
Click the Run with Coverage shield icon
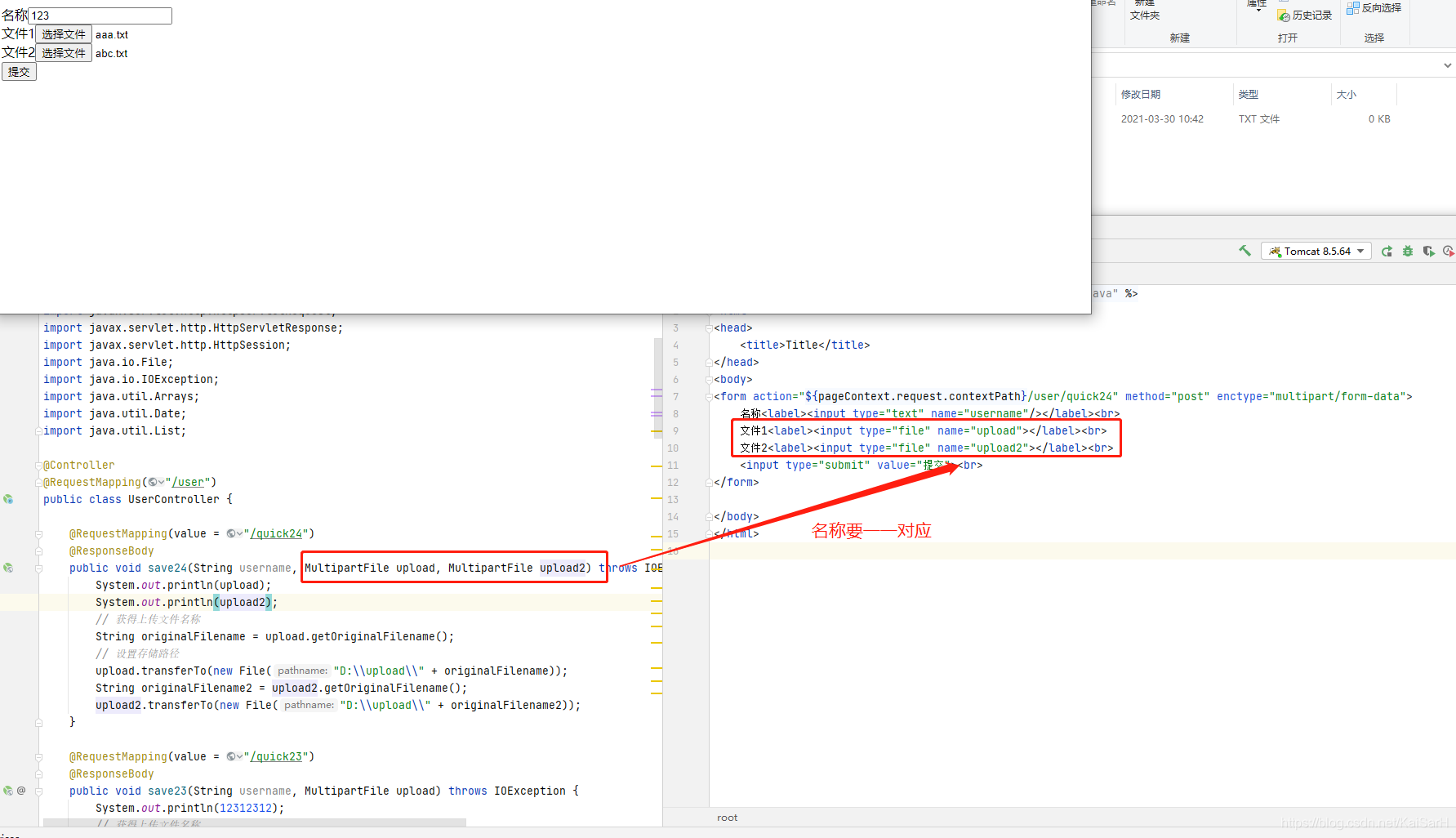(x=1428, y=251)
